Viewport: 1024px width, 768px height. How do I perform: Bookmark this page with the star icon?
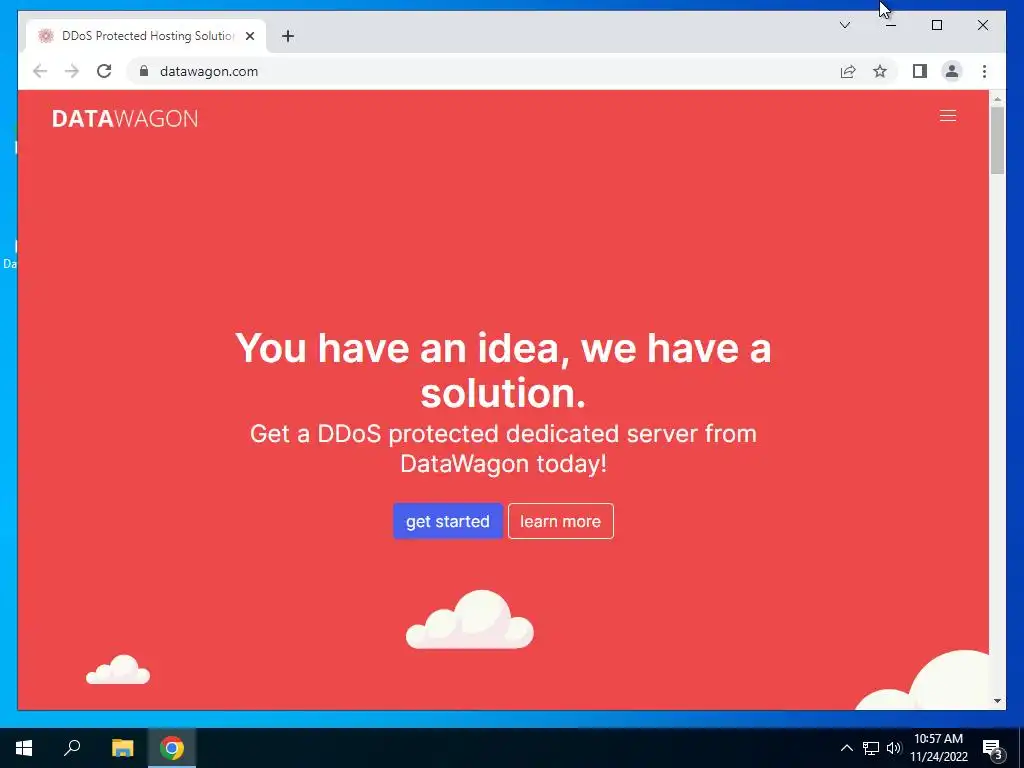pyautogui.click(x=880, y=71)
